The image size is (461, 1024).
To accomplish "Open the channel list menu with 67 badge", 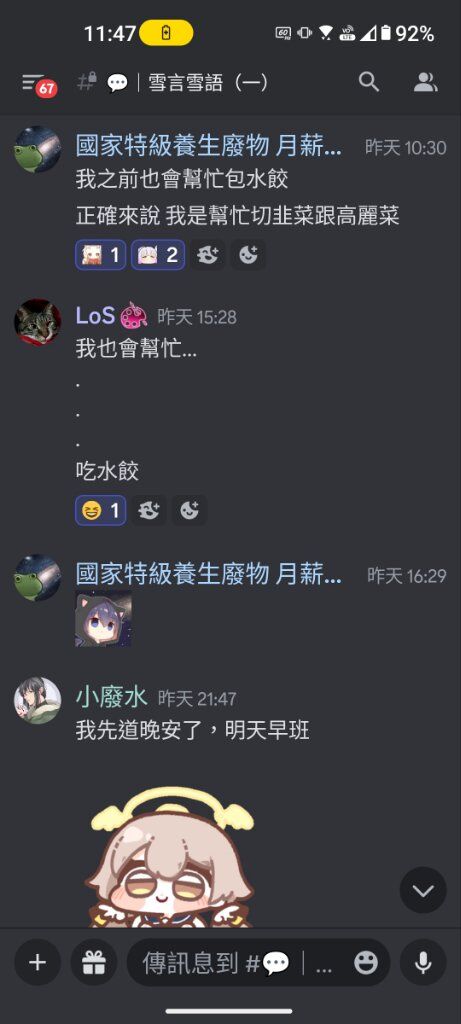I will coord(39,84).
